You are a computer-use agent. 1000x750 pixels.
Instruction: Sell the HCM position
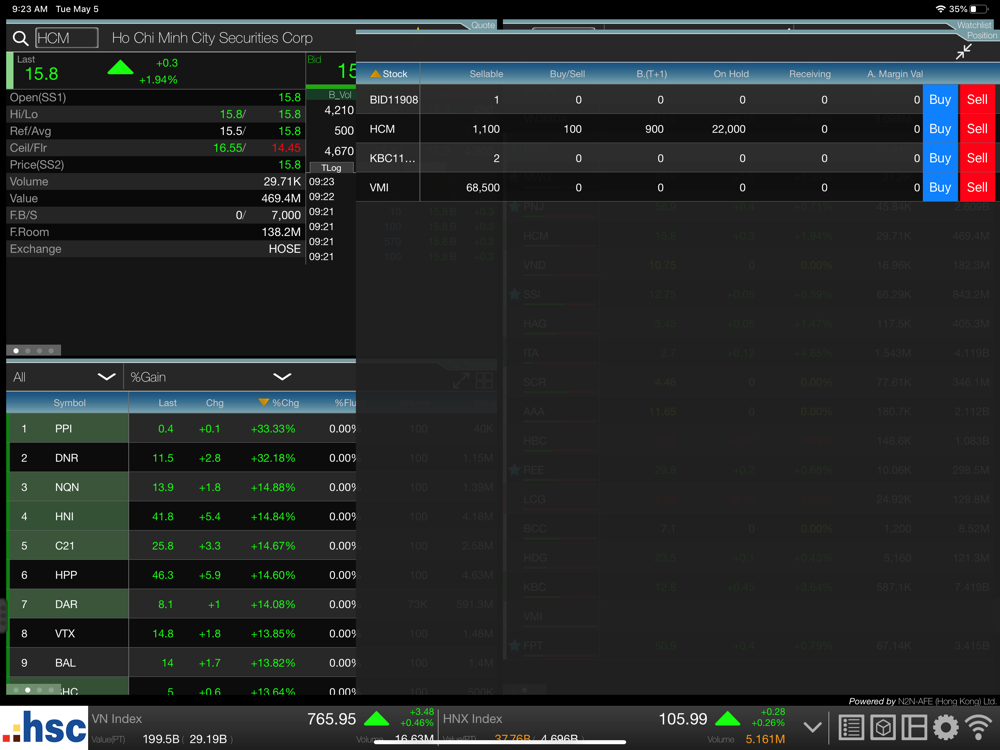pos(977,129)
